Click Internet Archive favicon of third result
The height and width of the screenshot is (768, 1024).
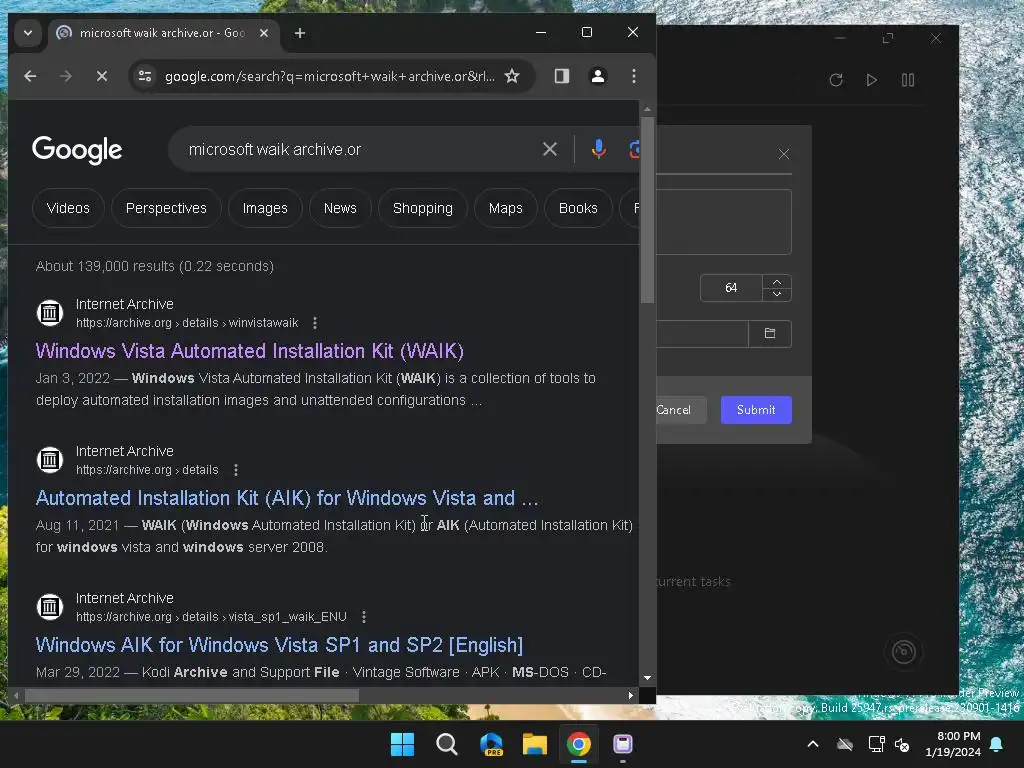50,607
